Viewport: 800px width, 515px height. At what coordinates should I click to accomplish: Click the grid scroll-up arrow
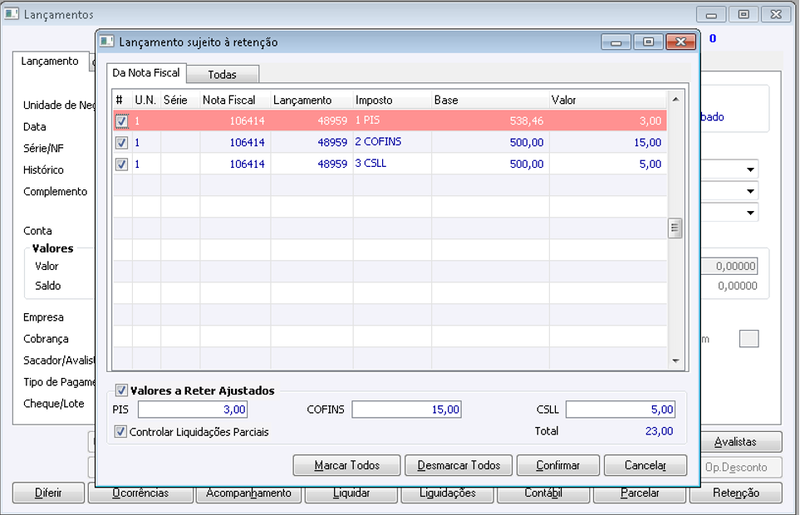tap(676, 100)
